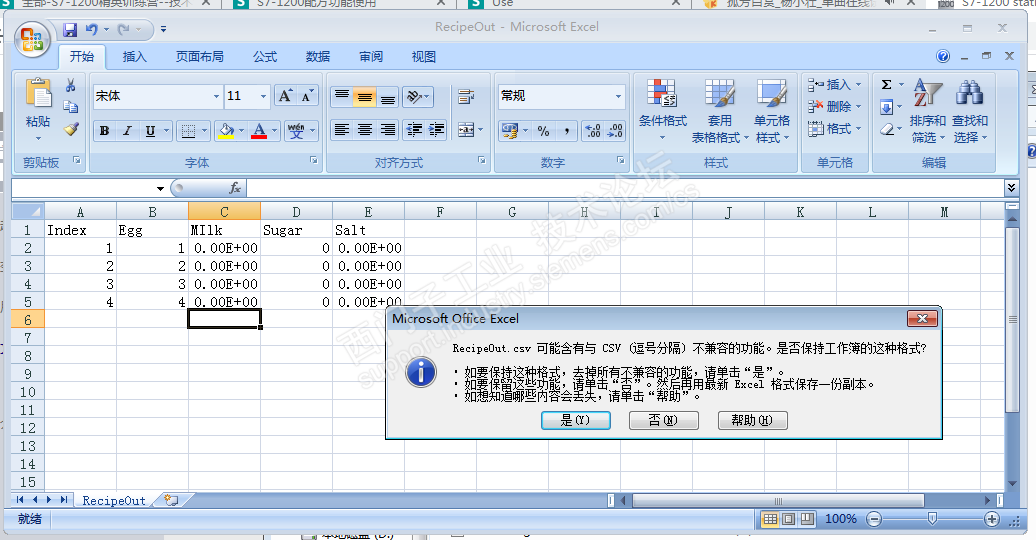Toggle italic formatting
This screenshot has width=1036, height=540.
click(x=128, y=131)
